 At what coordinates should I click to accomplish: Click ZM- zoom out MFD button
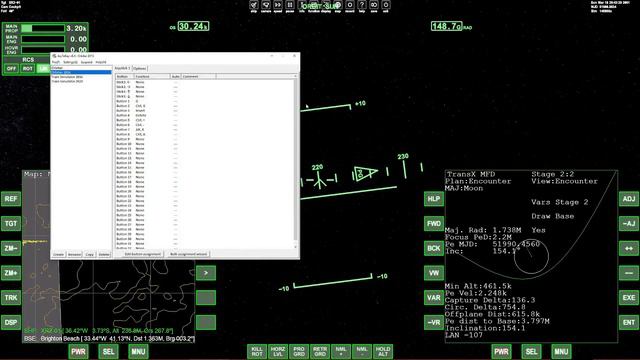11,248
